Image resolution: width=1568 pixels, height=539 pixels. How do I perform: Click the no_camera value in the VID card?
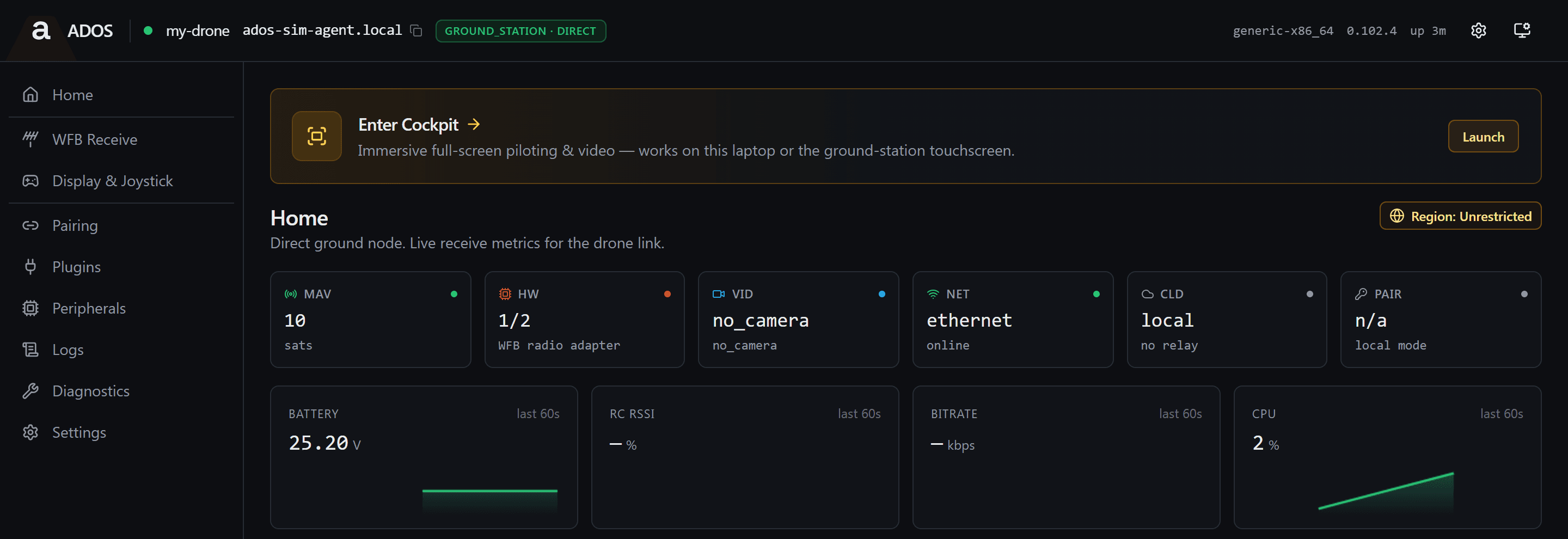coord(760,321)
